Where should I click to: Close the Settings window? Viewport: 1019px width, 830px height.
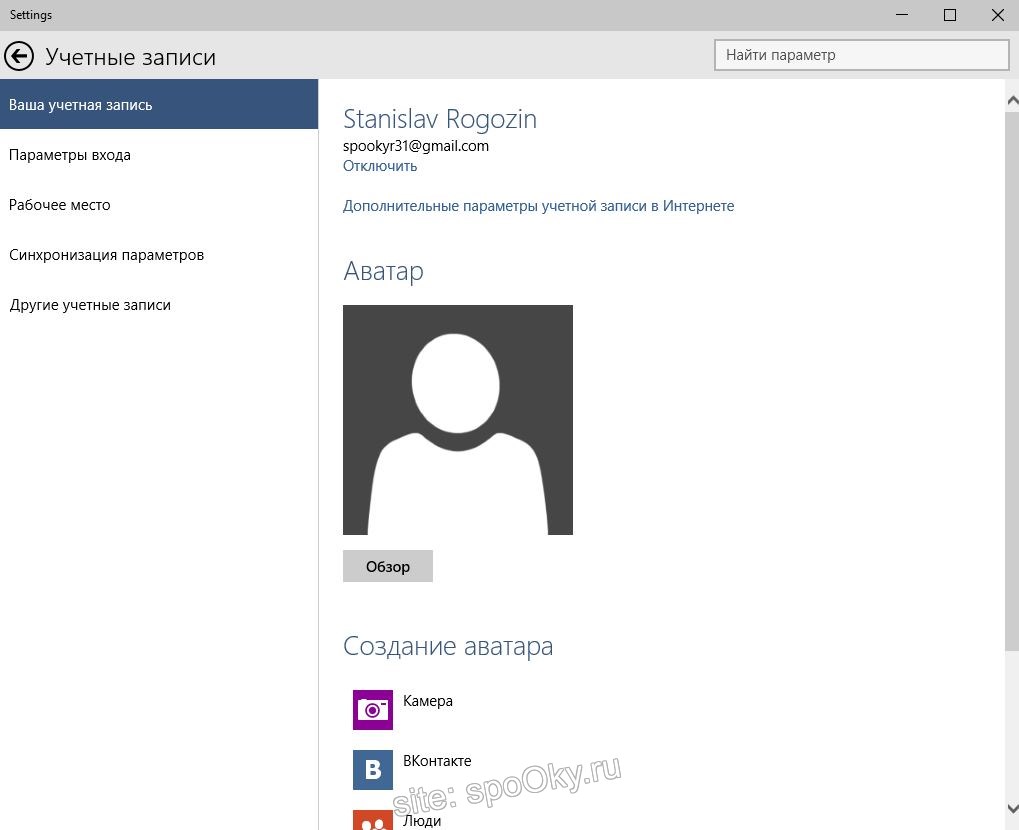pyautogui.click(x=997, y=15)
